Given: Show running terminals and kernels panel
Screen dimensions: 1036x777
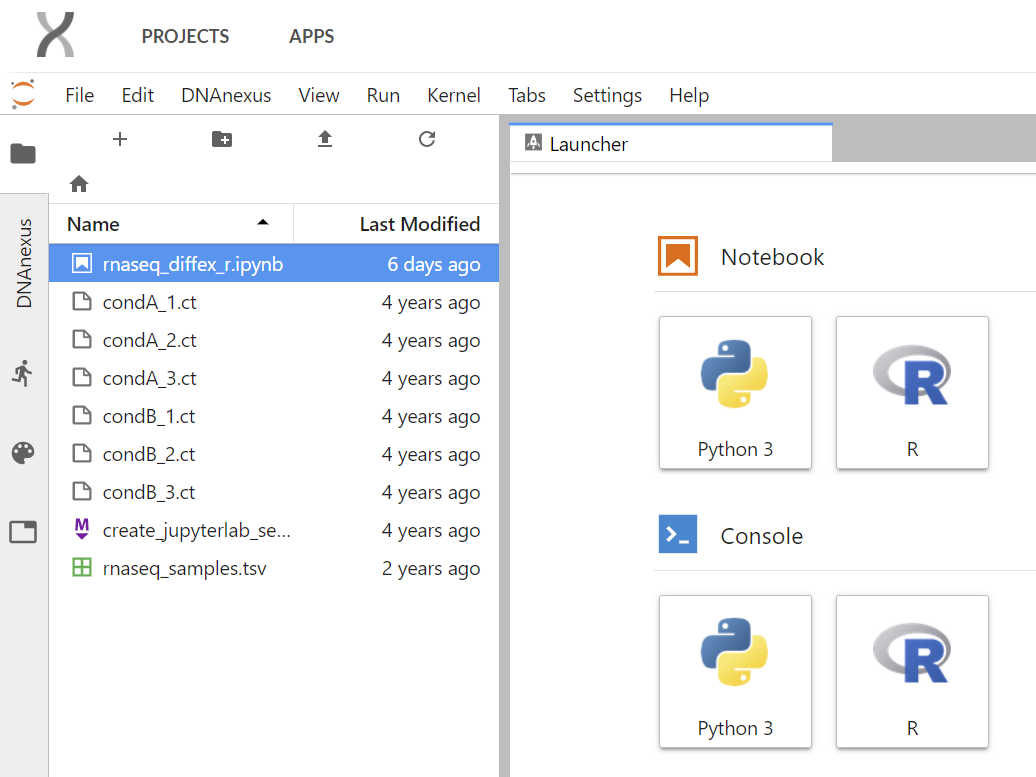Looking at the screenshot, I should [x=23, y=374].
